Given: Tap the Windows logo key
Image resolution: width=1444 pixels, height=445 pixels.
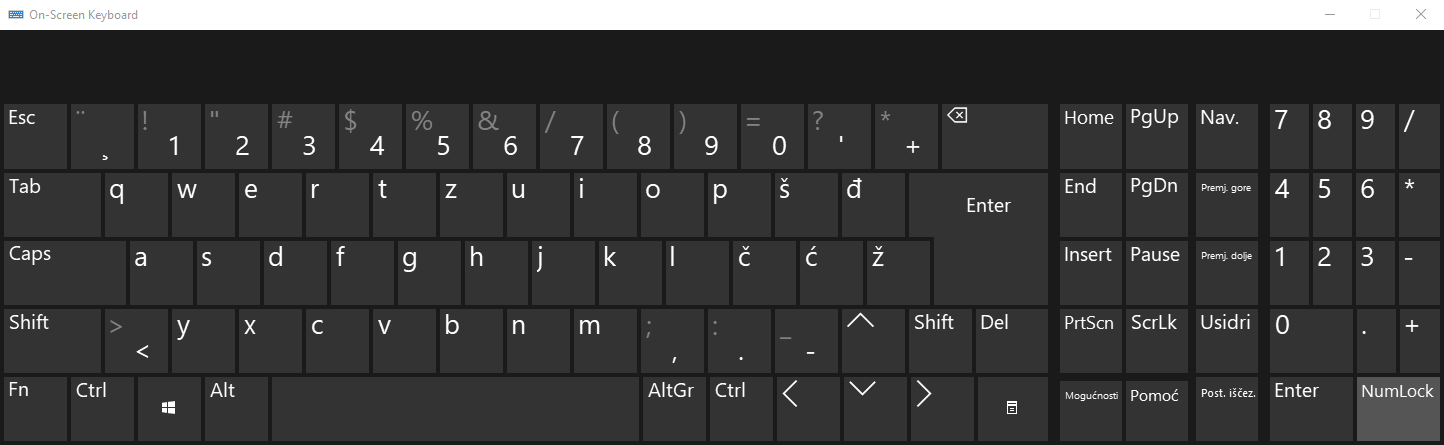Looking at the screenshot, I should pos(168,408).
